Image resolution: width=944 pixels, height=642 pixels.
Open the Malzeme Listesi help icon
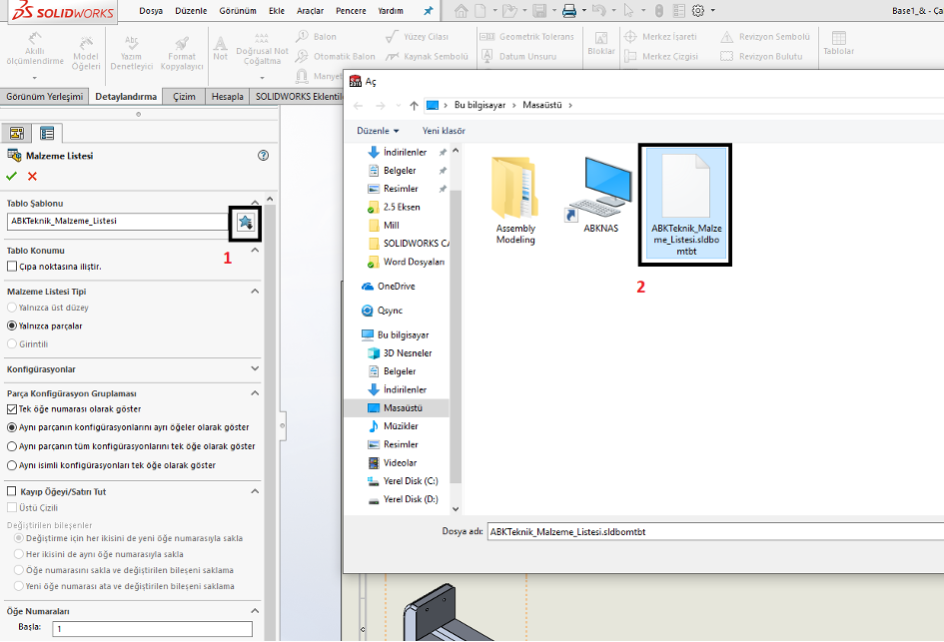[263, 156]
